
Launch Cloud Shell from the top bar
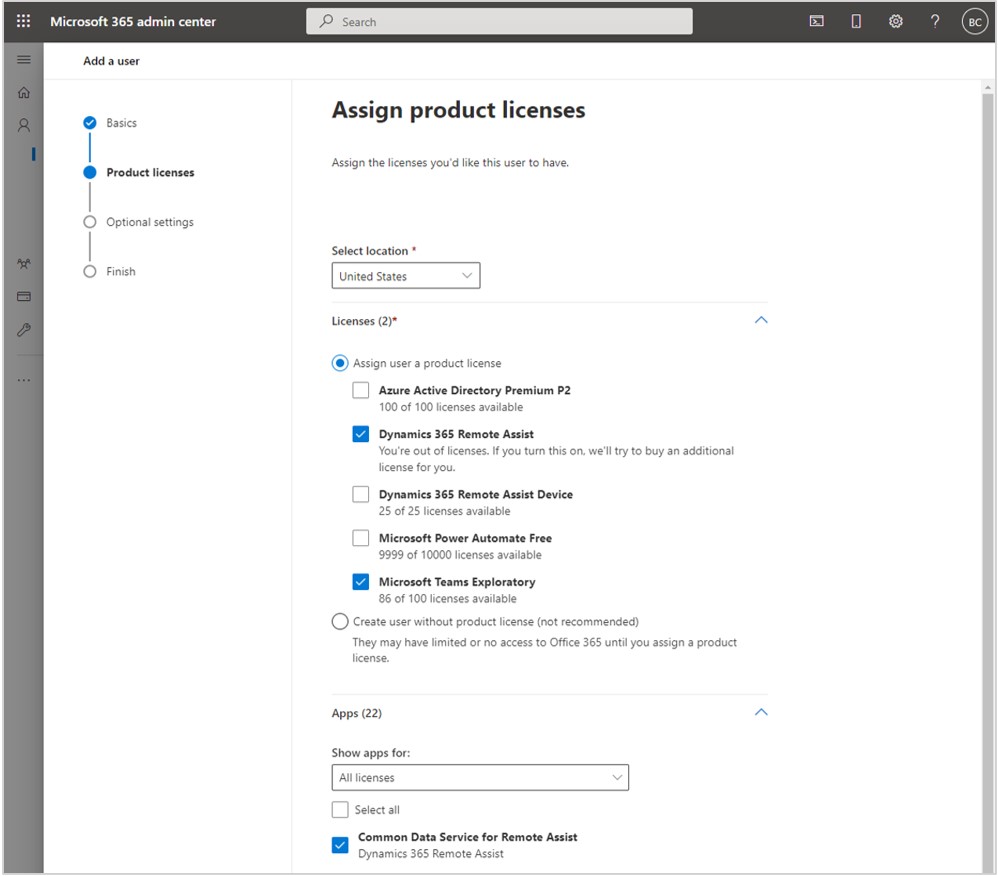click(x=816, y=20)
